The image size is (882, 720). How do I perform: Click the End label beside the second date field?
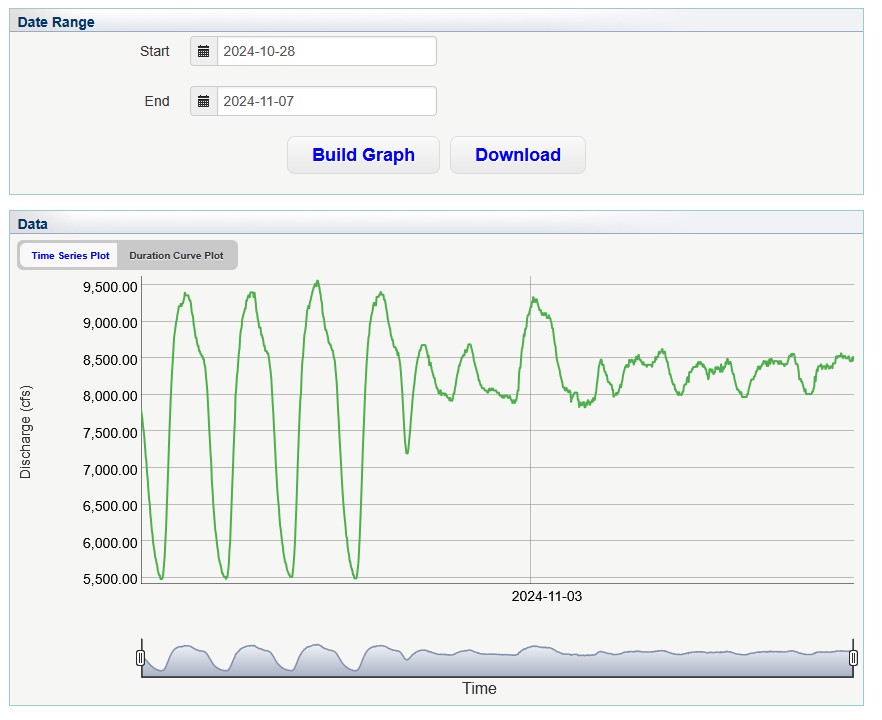click(x=157, y=101)
